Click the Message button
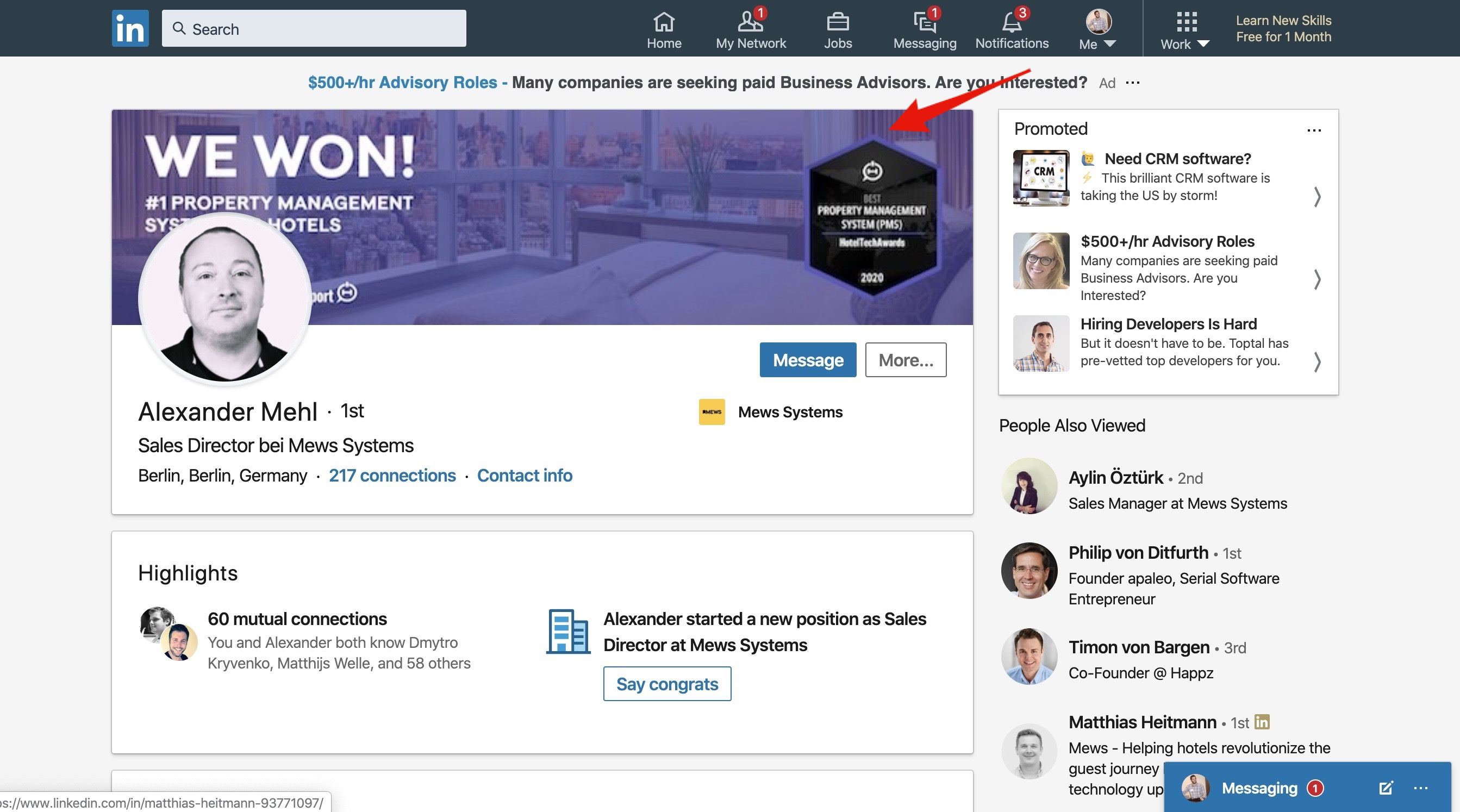The width and height of the screenshot is (1460, 812). (808, 360)
